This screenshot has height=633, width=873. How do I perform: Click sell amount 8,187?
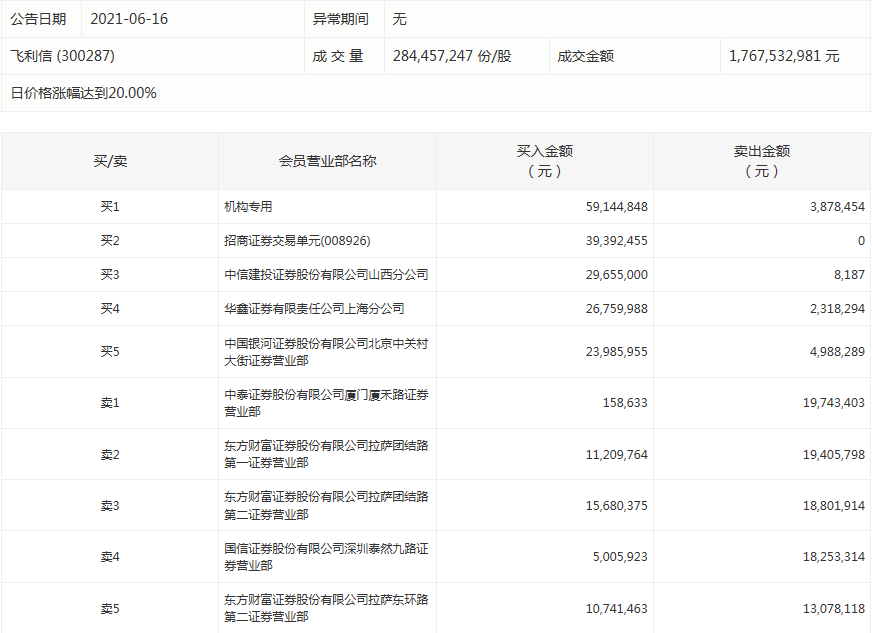click(849, 274)
